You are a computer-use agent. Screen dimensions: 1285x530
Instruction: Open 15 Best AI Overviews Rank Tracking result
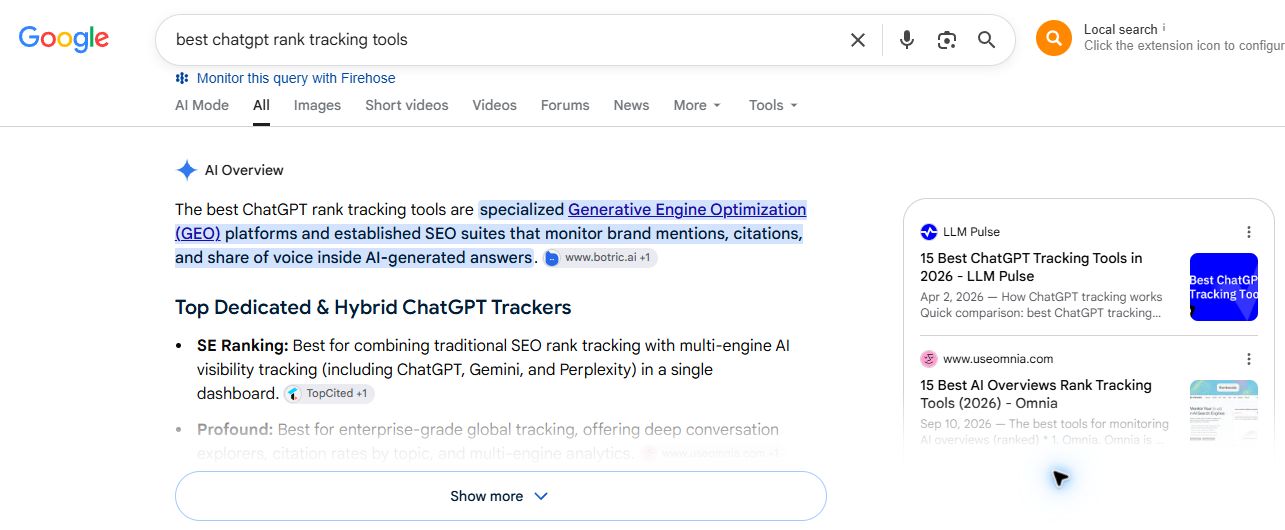(x=1036, y=394)
